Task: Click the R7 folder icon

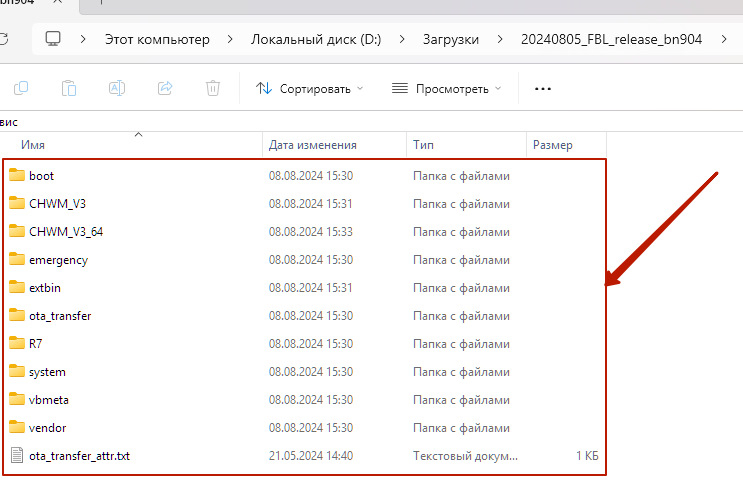Action: pyautogui.click(x=17, y=343)
